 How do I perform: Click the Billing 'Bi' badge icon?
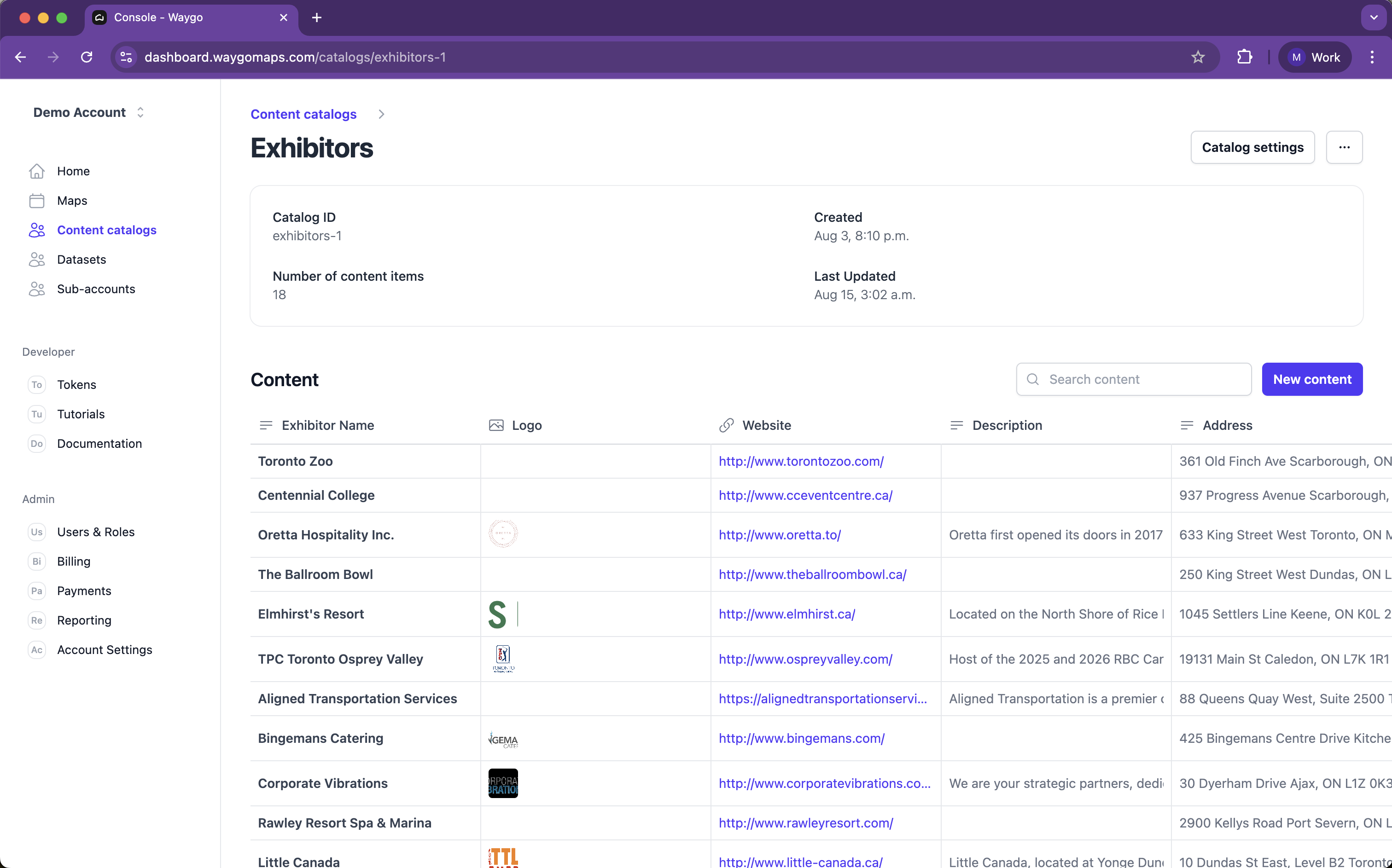click(37, 561)
